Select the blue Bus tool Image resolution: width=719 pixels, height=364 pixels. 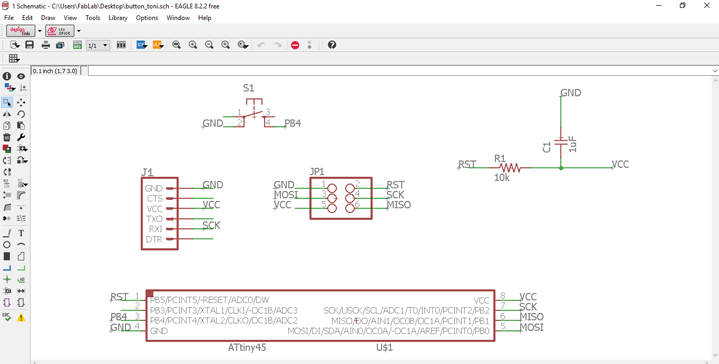tap(7, 268)
